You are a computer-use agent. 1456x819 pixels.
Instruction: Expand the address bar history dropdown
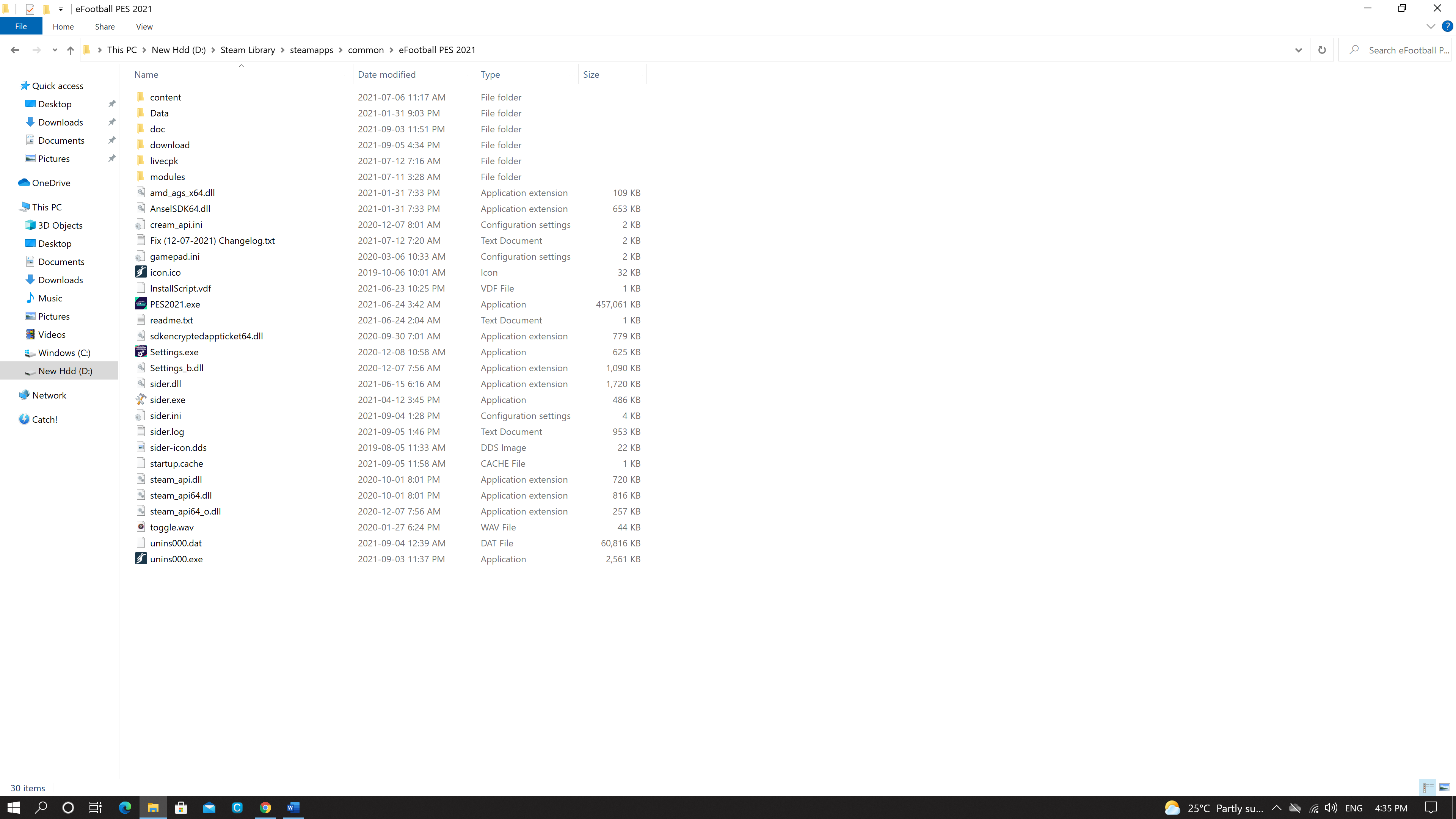(x=1298, y=50)
